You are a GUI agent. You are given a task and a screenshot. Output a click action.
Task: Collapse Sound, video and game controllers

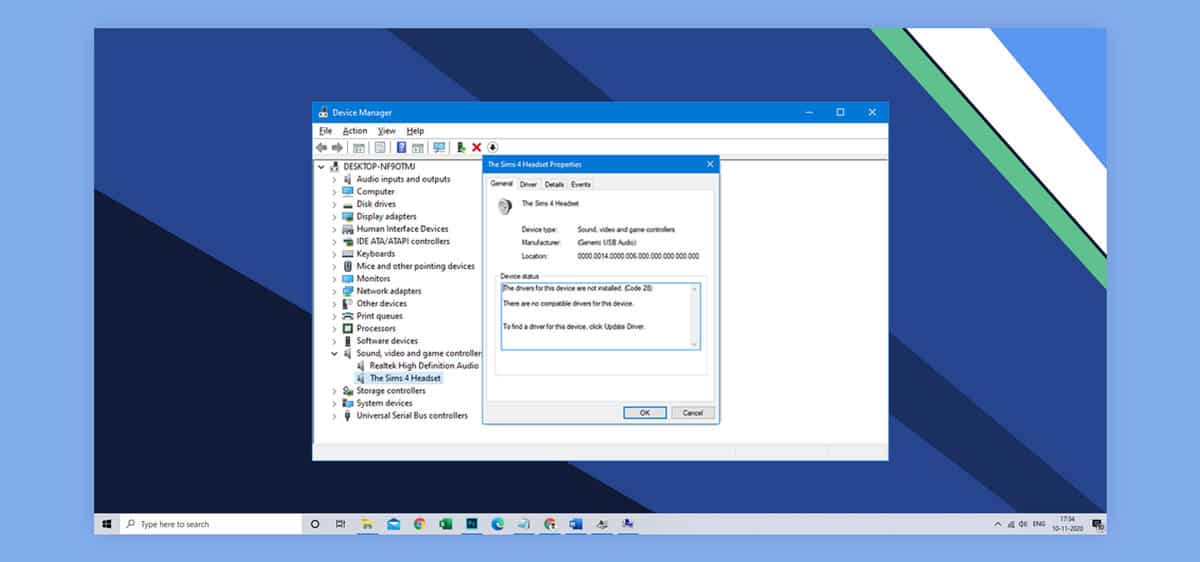click(x=334, y=353)
